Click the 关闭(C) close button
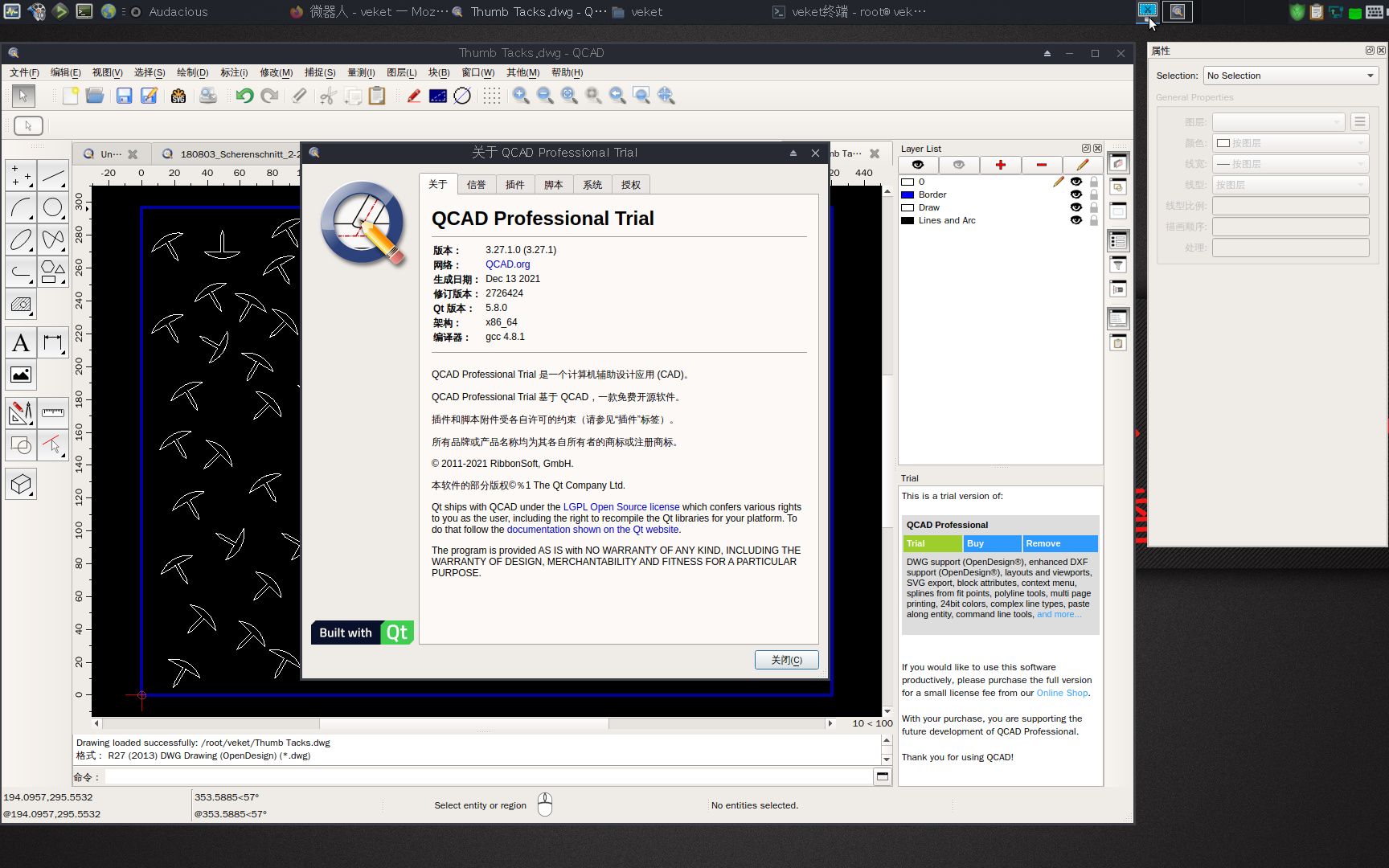The image size is (1389, 868). [x=786, y=660]
